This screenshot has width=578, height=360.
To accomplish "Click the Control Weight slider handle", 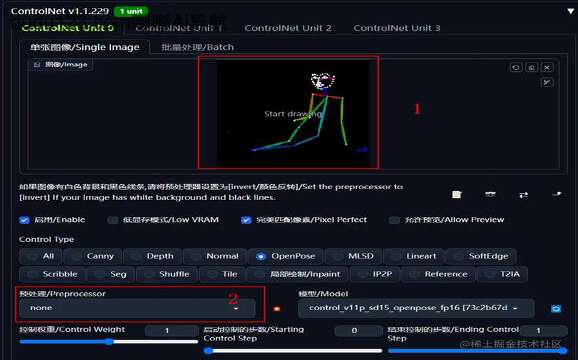I will [x=109, y=342].
